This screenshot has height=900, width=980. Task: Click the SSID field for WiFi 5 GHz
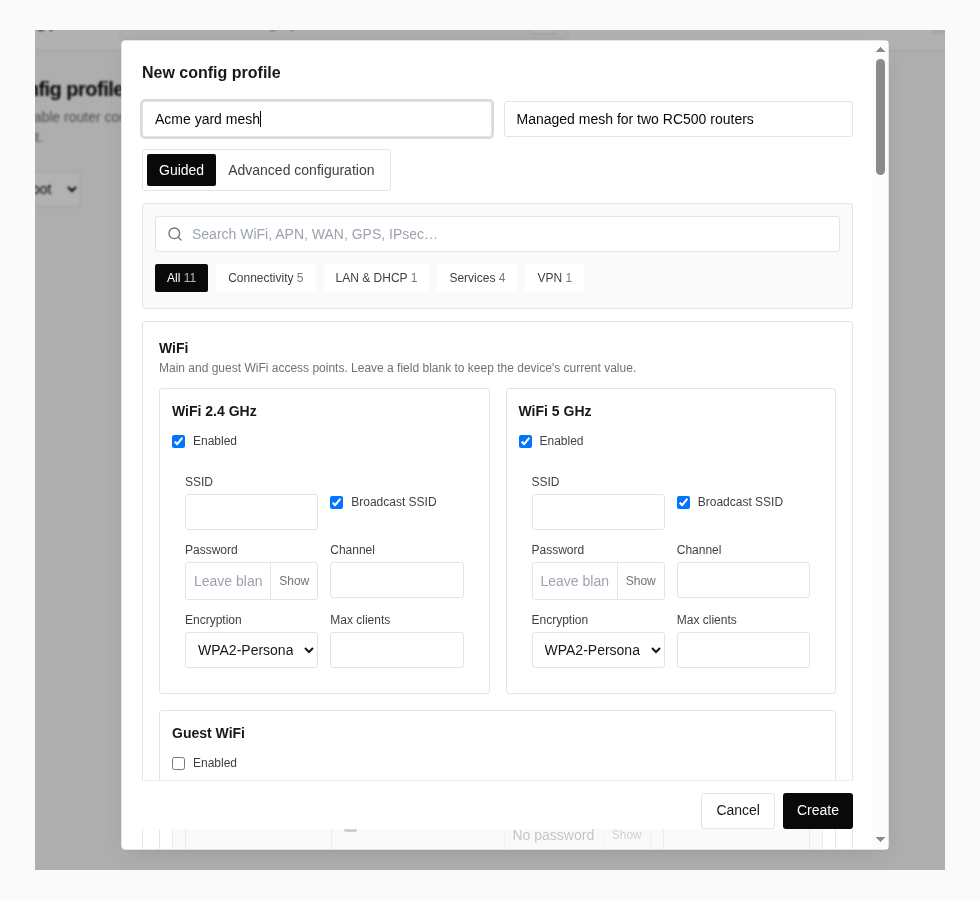point(598,512)
